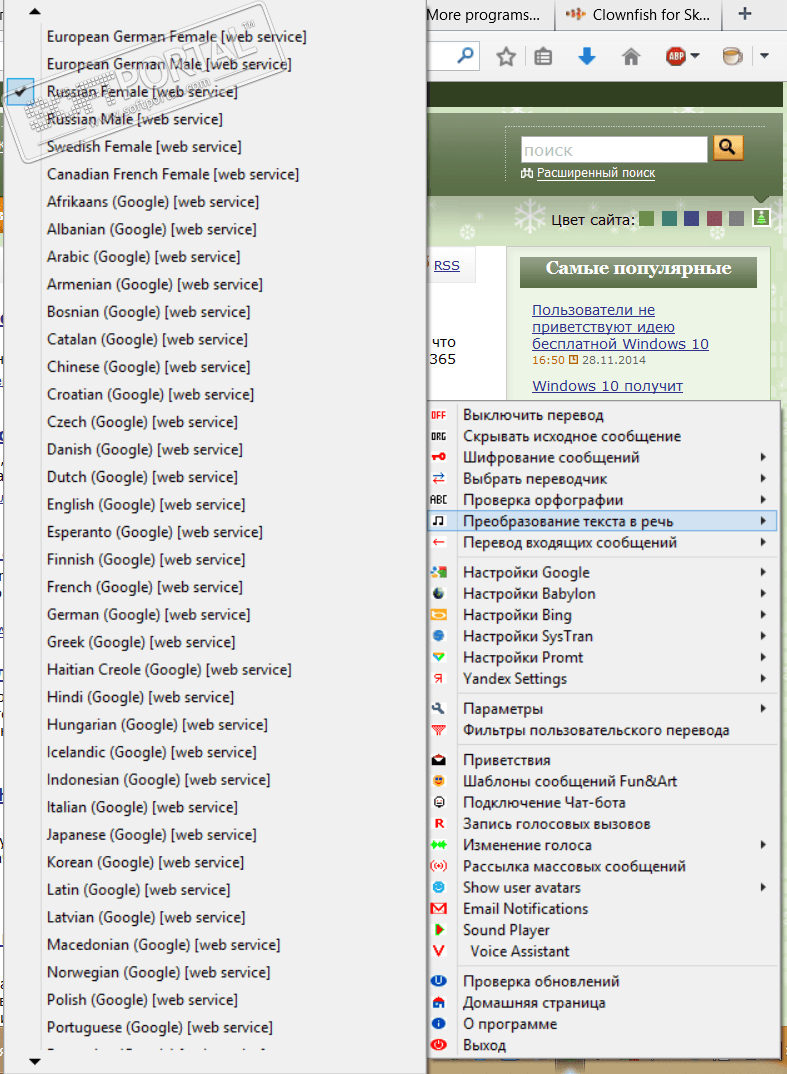Click the wrench icon for Параметры
The height and width of the screenshot is (1074, 787).
click(x=438, y=708)
